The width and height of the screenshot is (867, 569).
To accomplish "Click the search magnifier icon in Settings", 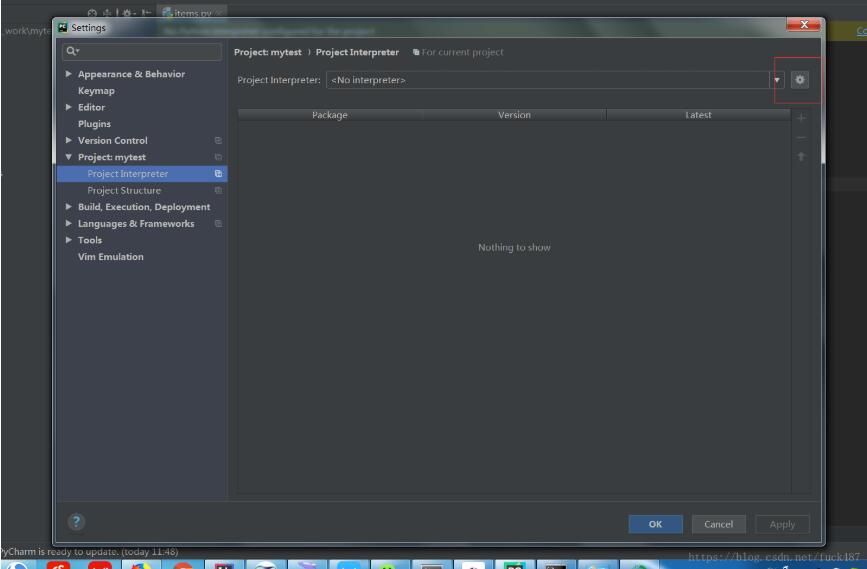I will coord(72,51).
